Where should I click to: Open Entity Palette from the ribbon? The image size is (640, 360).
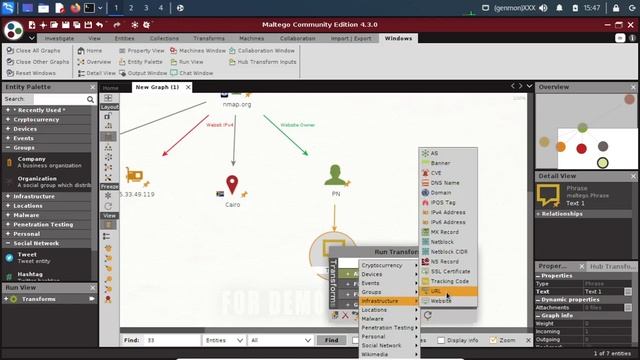point(141,62)
